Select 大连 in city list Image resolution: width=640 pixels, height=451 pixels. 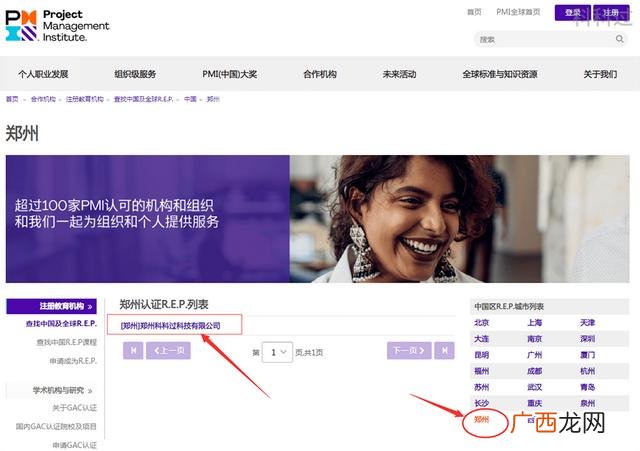tap(482, 339)
